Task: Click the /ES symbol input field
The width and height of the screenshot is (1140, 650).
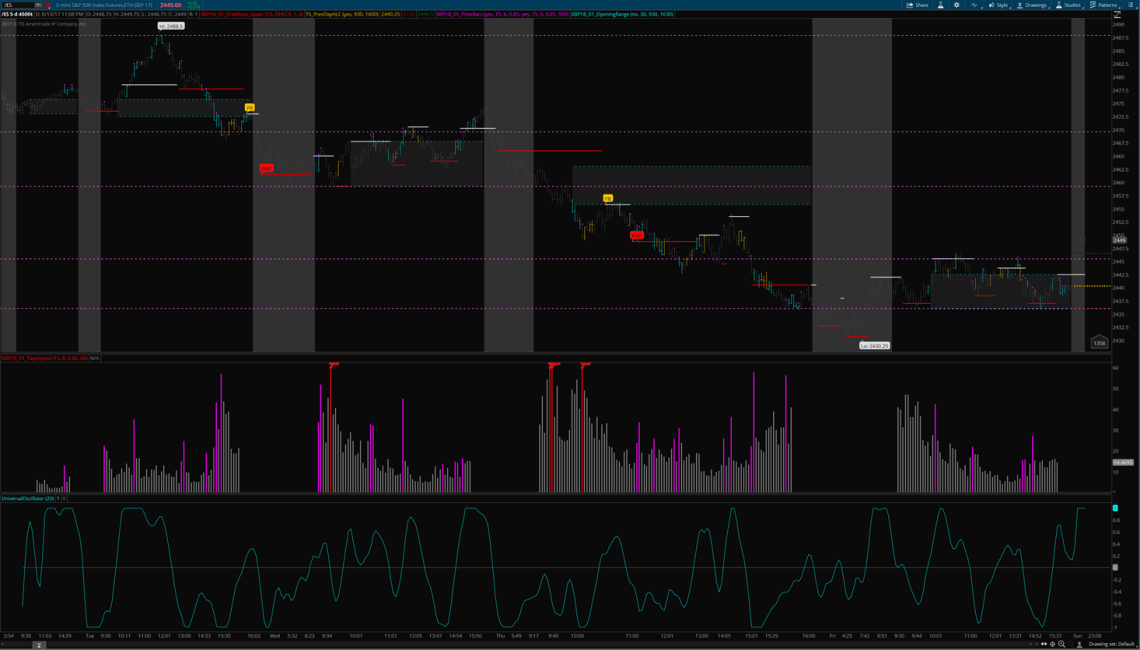Action: [18, 5]
